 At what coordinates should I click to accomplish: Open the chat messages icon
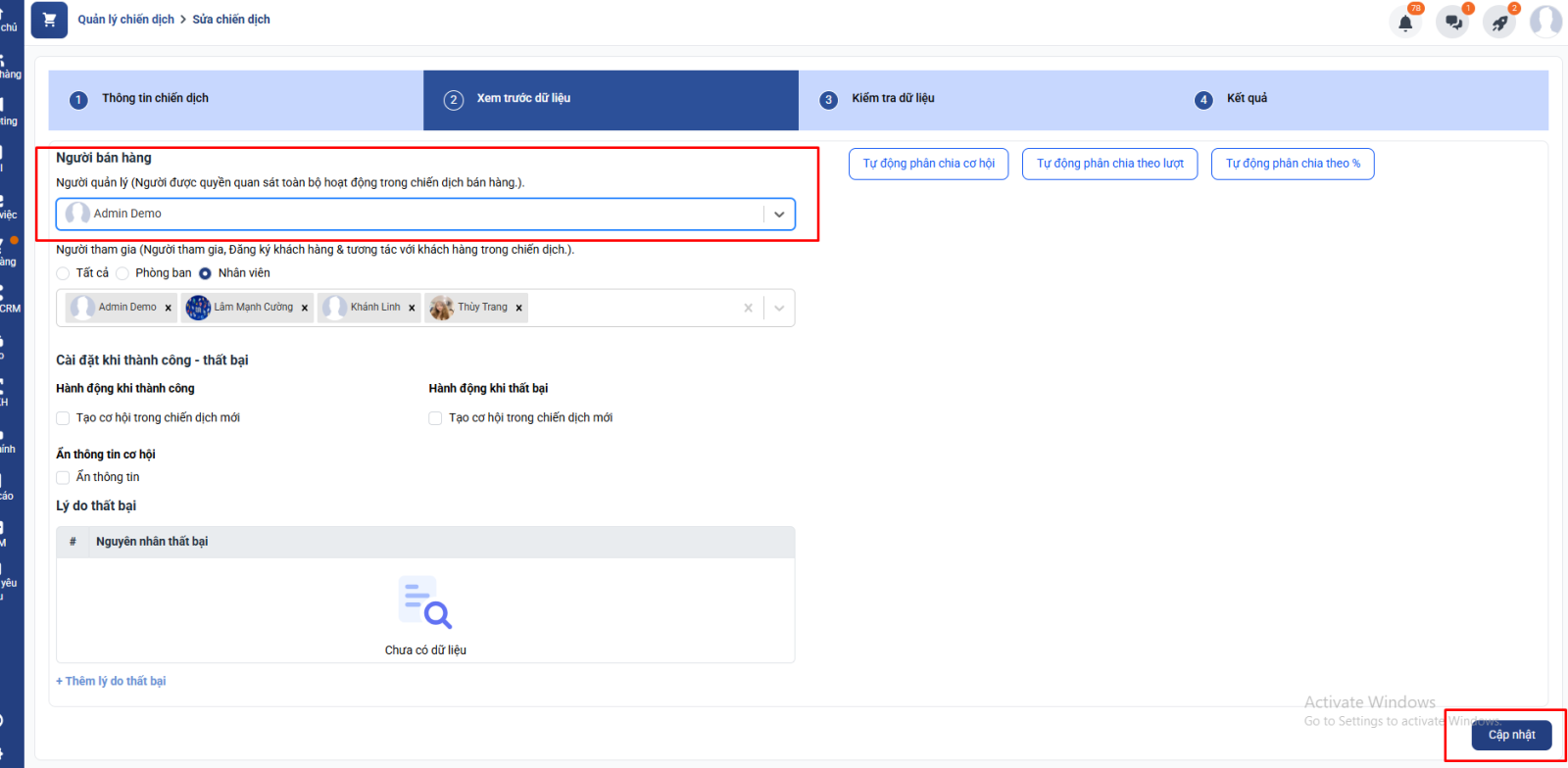click(x=1452, y=23)
